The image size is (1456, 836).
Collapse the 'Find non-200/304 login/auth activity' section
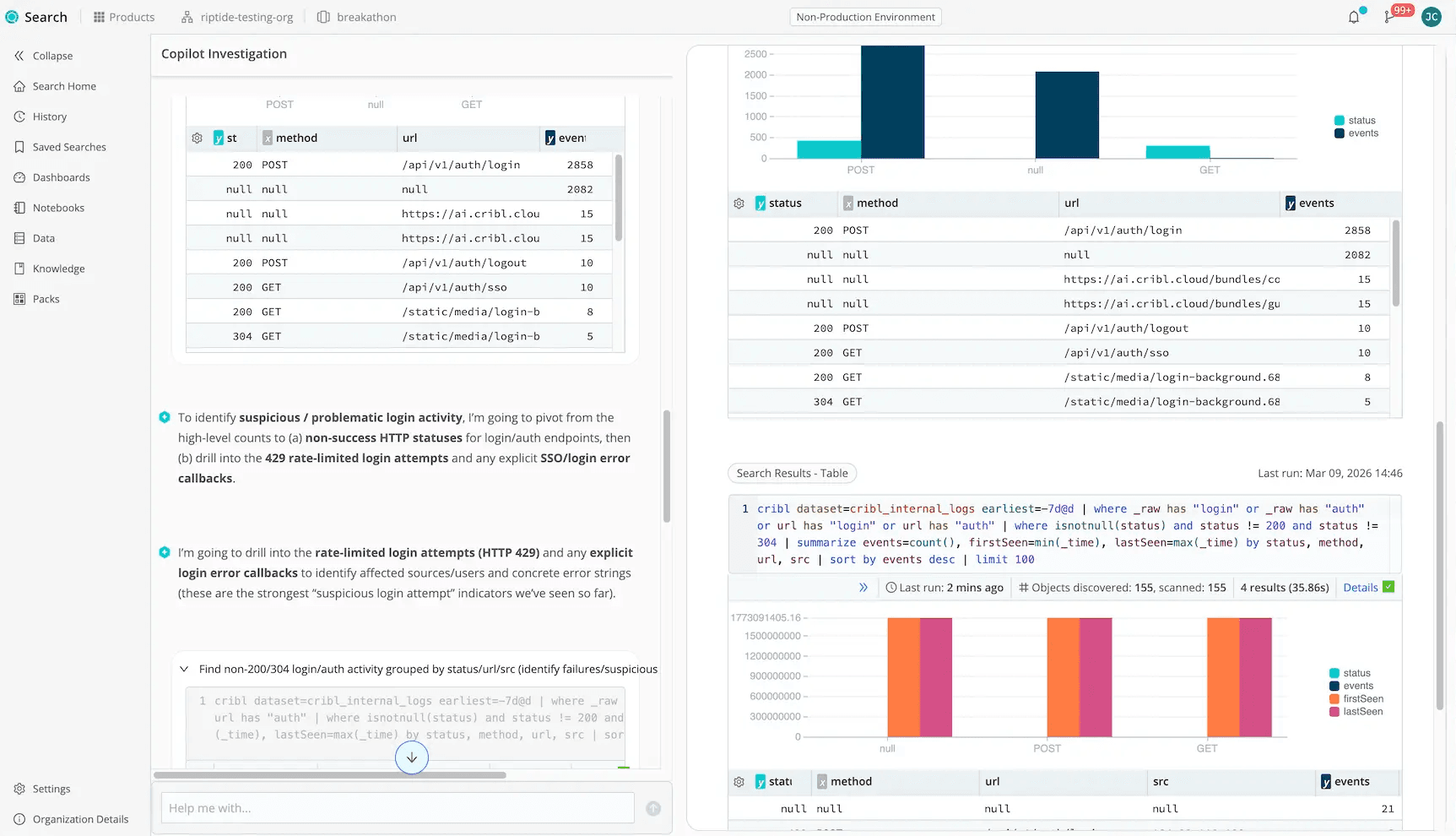click(x=184, y=668)
